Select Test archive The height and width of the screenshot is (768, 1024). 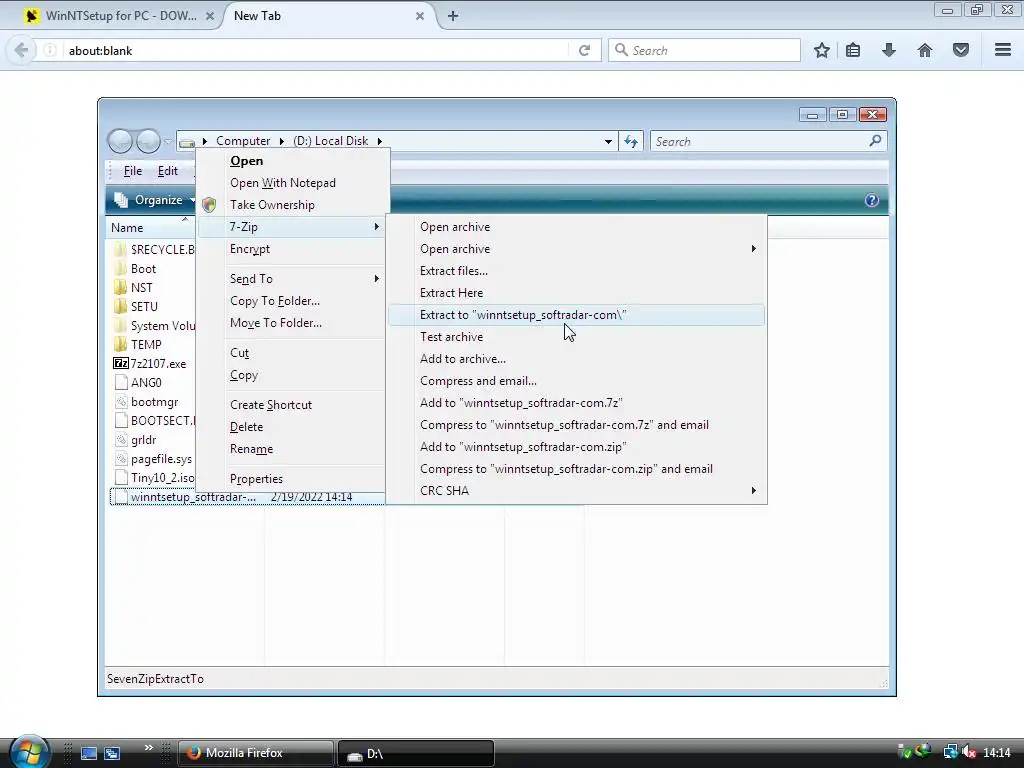click(577, 337)
